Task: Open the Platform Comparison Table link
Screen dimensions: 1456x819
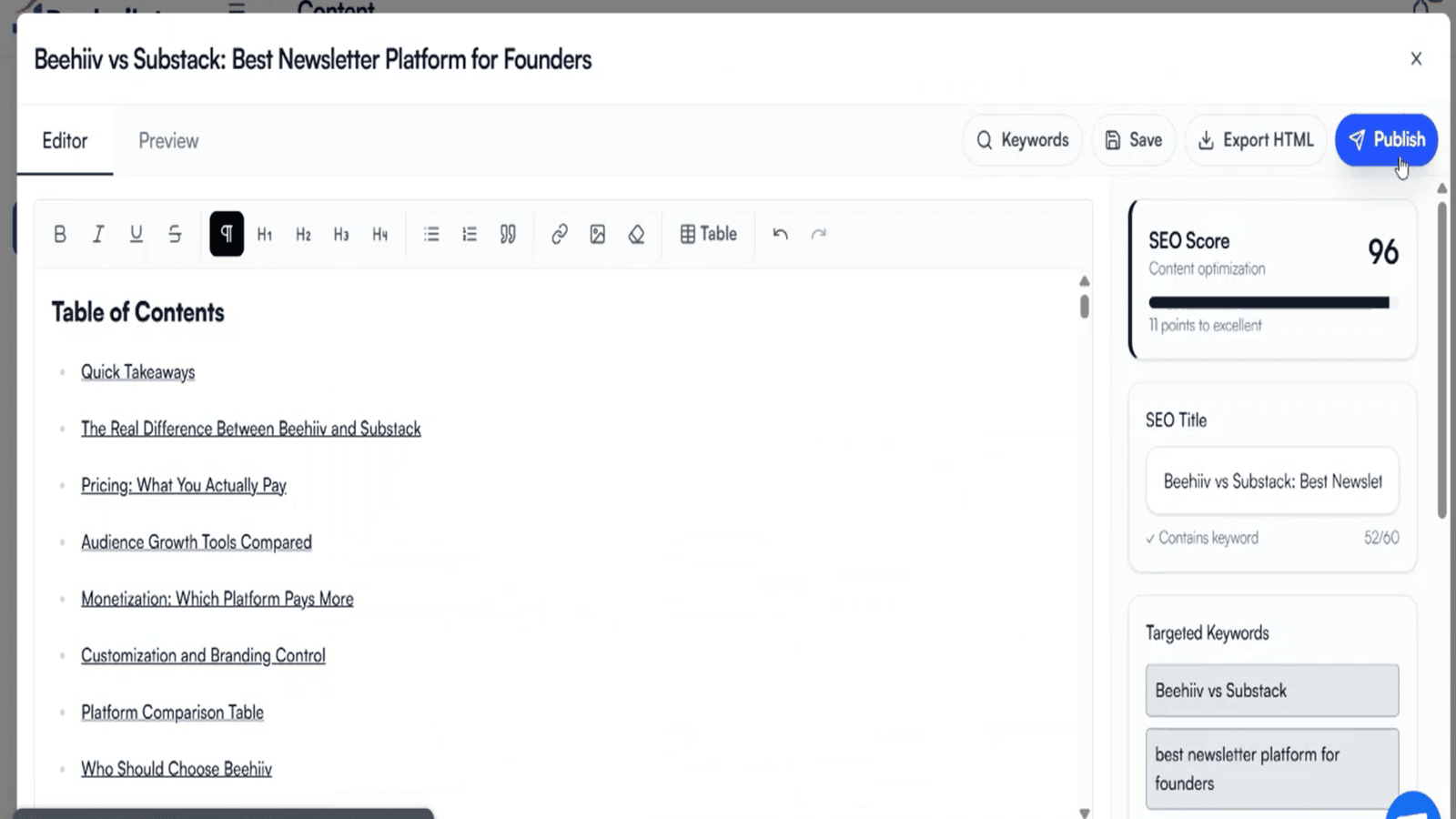Action: [172, 713]
